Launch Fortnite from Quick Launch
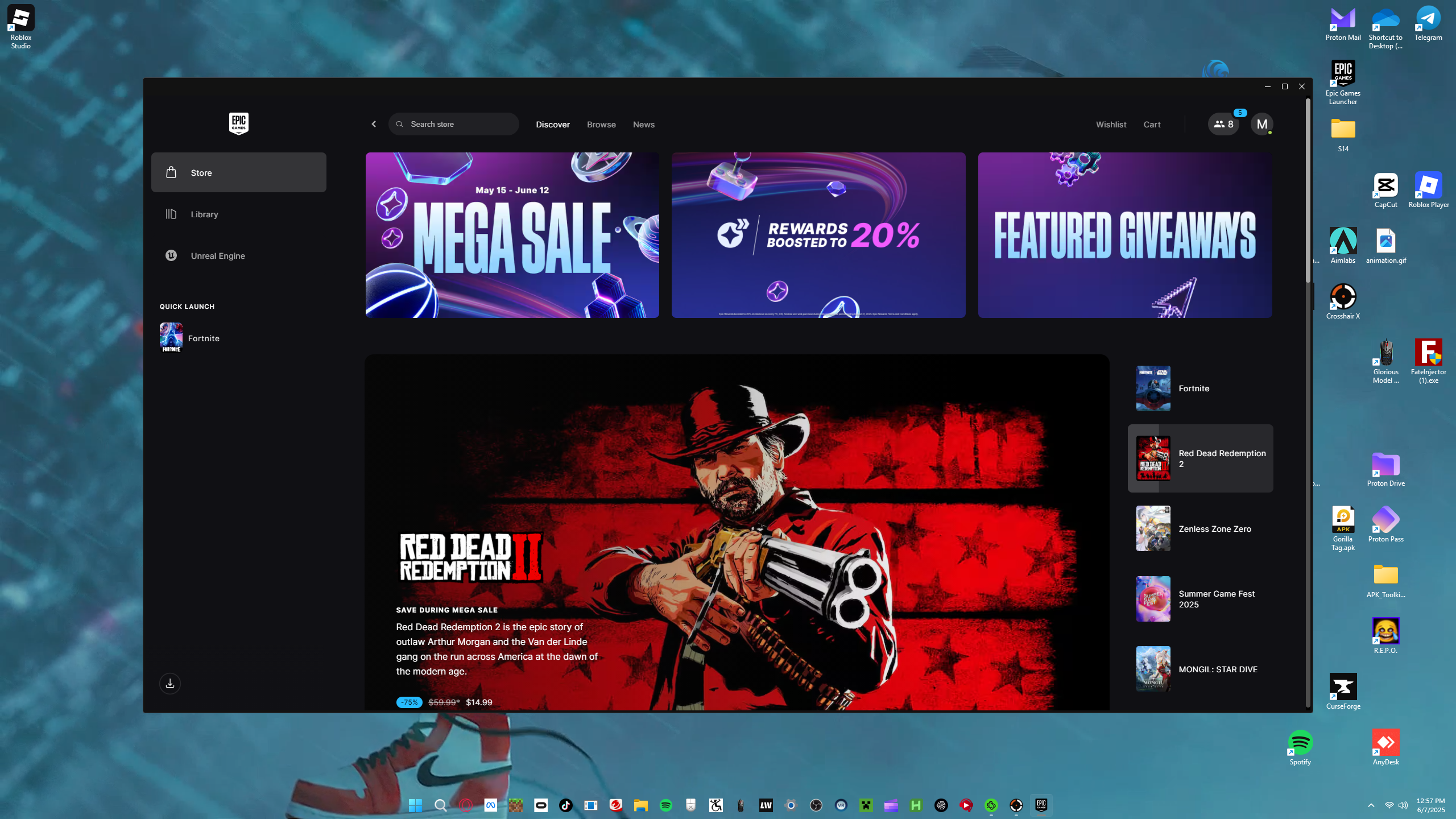This screenshot has width=1456, height=819. (203, 338)
